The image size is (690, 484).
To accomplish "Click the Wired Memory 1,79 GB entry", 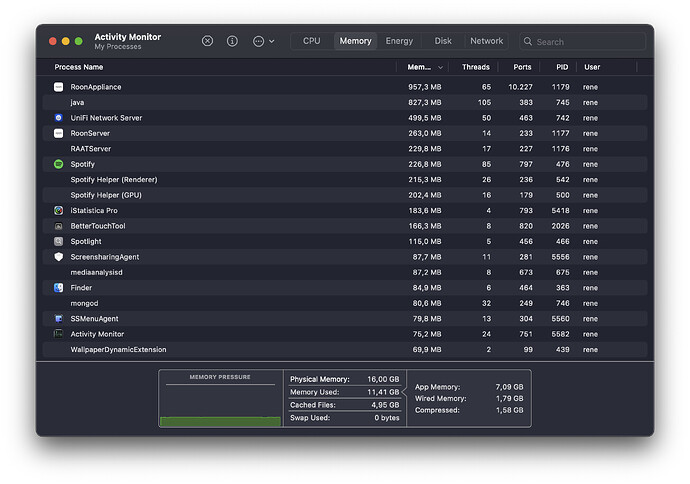I will (x=469, y=398).
